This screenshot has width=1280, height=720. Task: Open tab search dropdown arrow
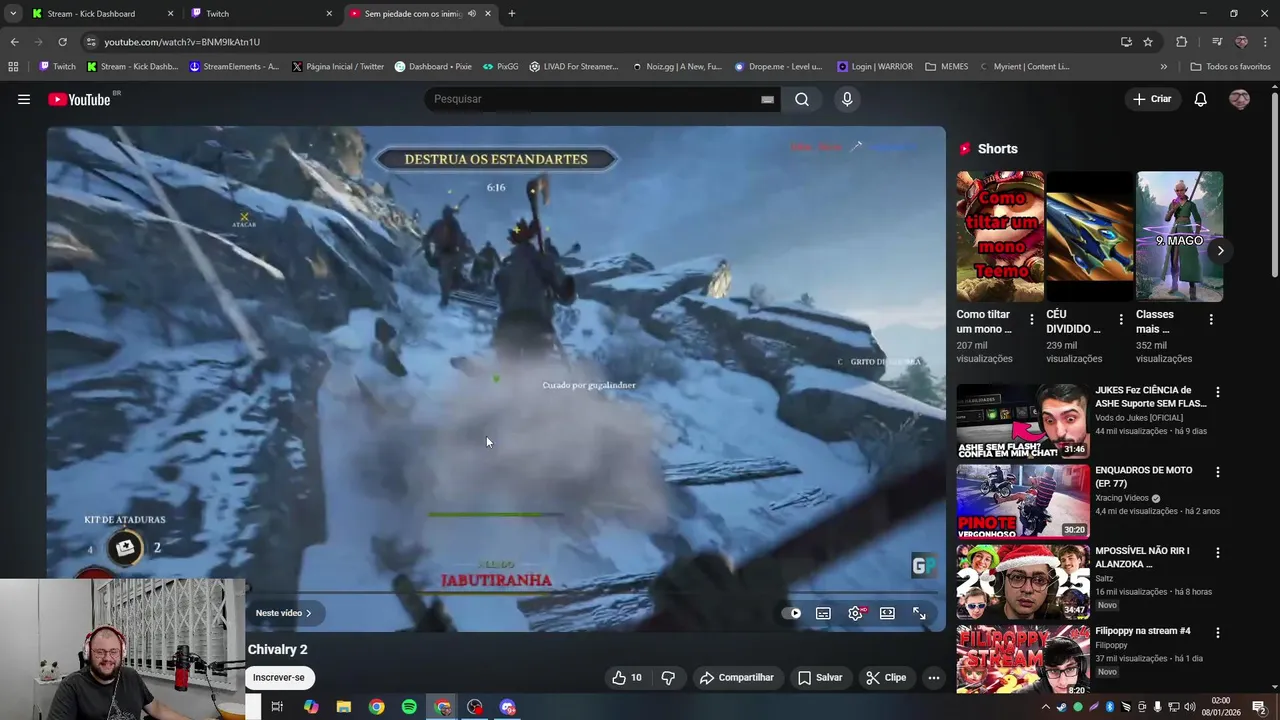click(13, 14)
